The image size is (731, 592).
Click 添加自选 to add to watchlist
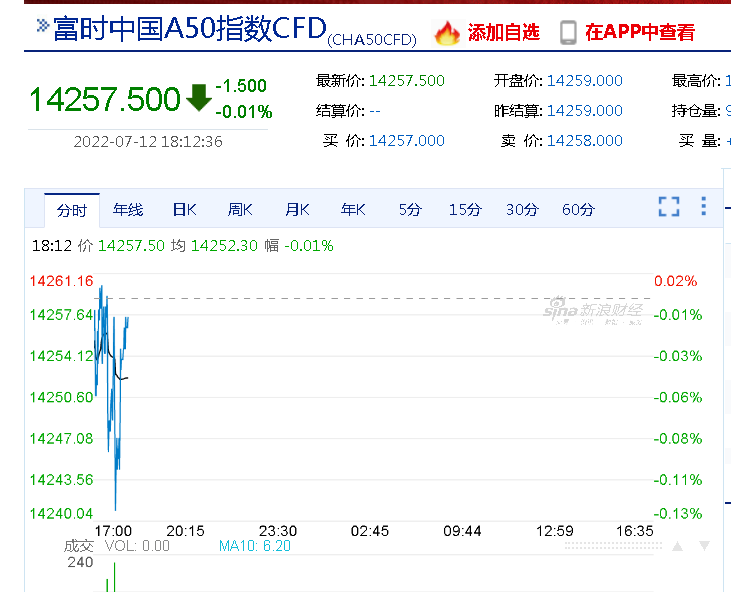click(x=503, y=33)
